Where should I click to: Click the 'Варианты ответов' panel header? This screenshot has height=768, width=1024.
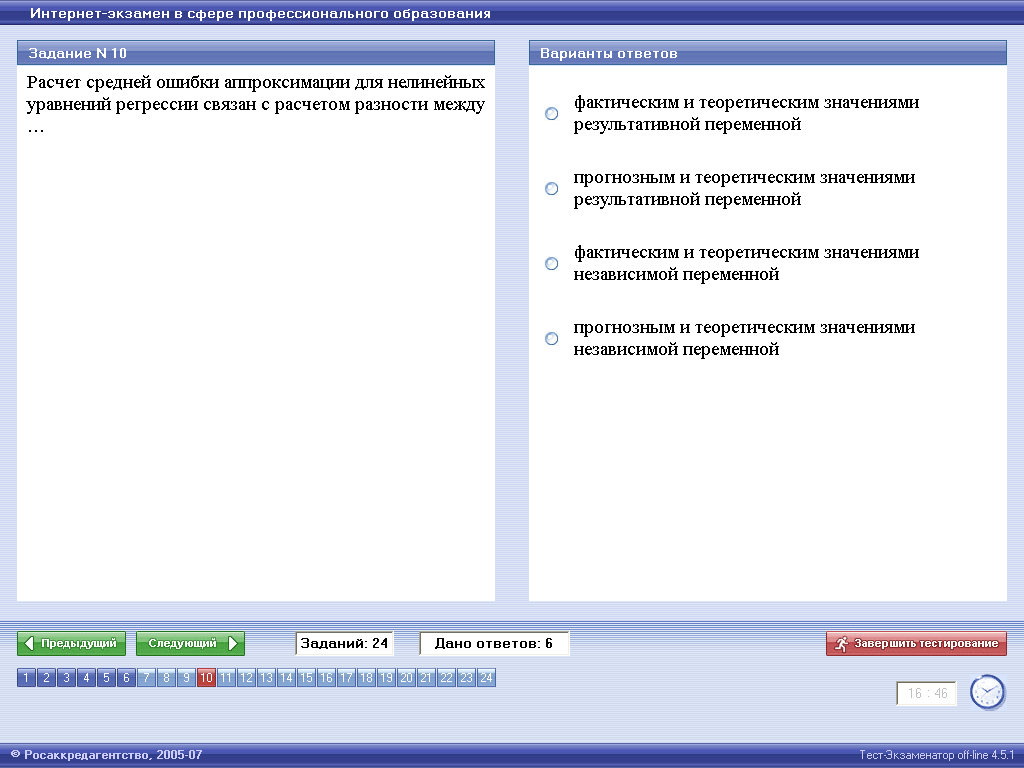pos(768,53)
